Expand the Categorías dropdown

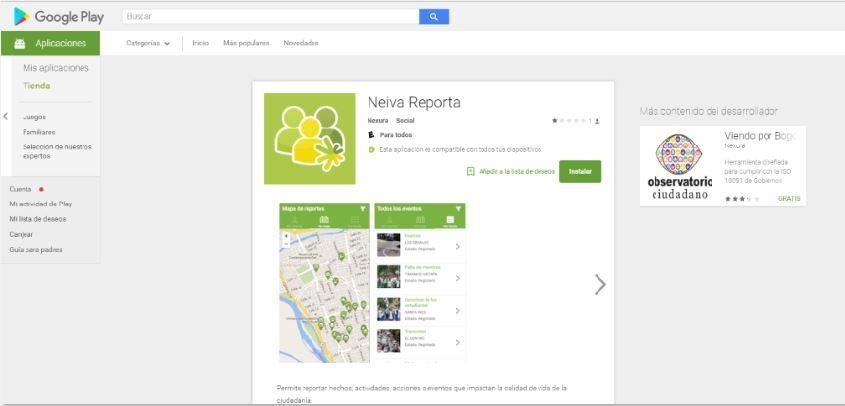147,43
